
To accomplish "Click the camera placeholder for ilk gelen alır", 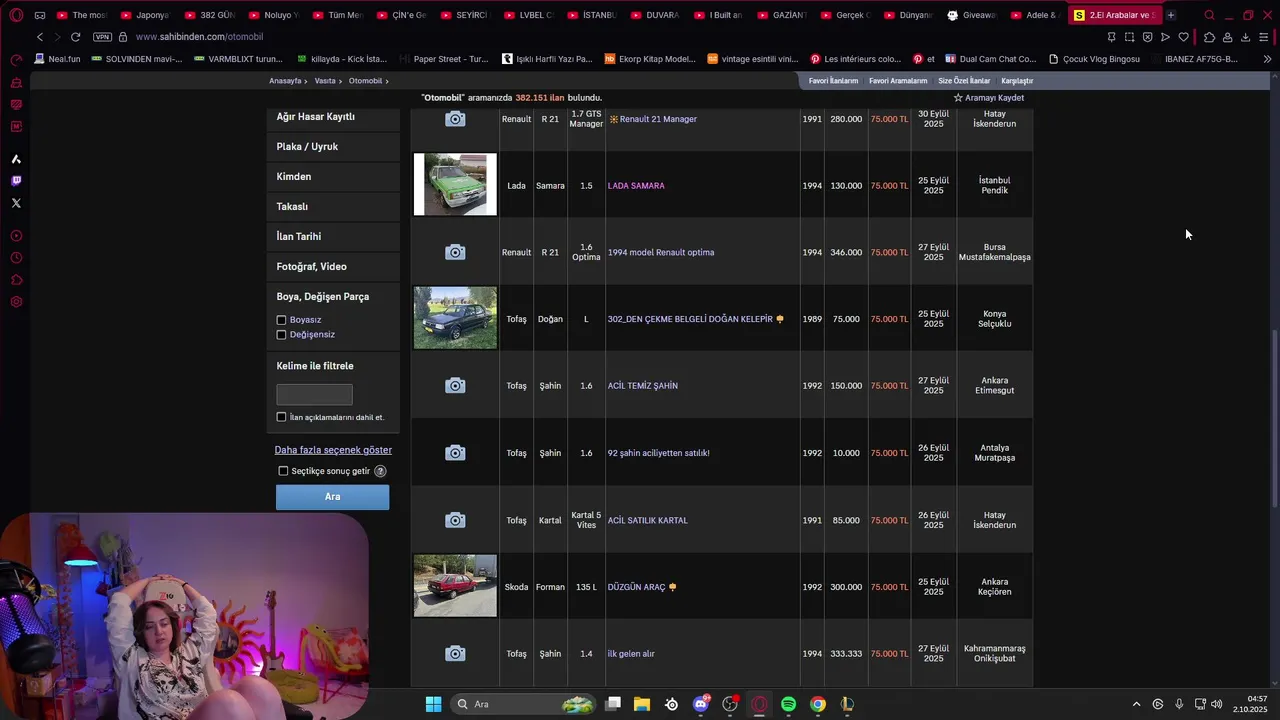I will (x=455, y=654).
